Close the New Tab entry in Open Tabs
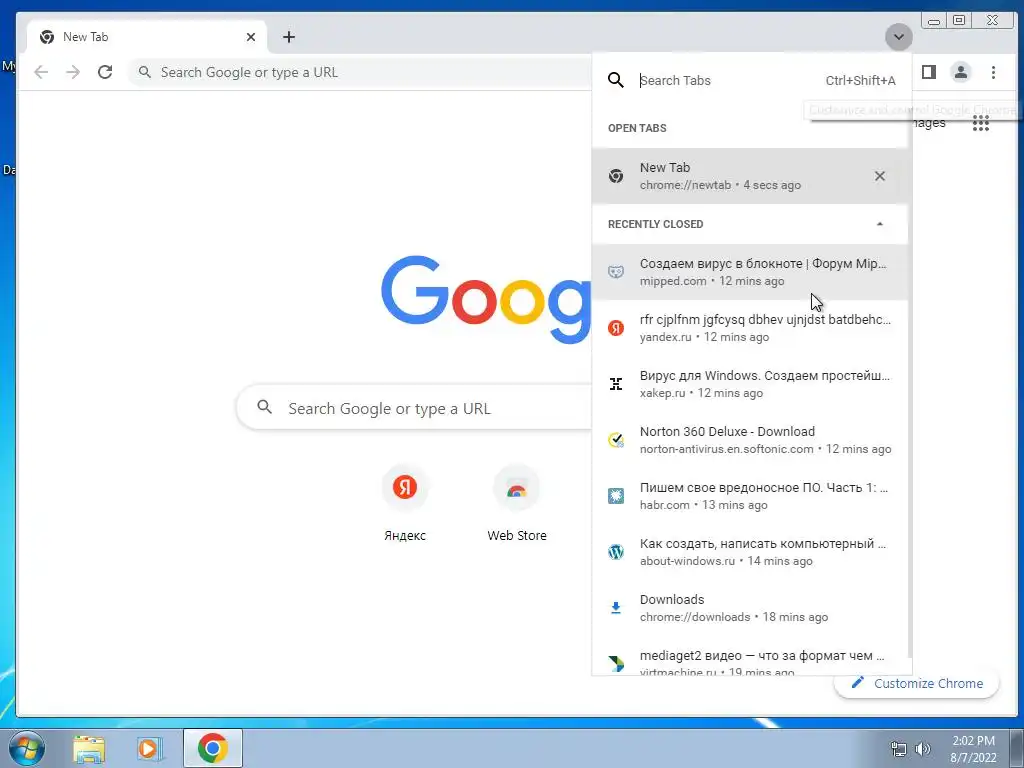 [880, 176]
